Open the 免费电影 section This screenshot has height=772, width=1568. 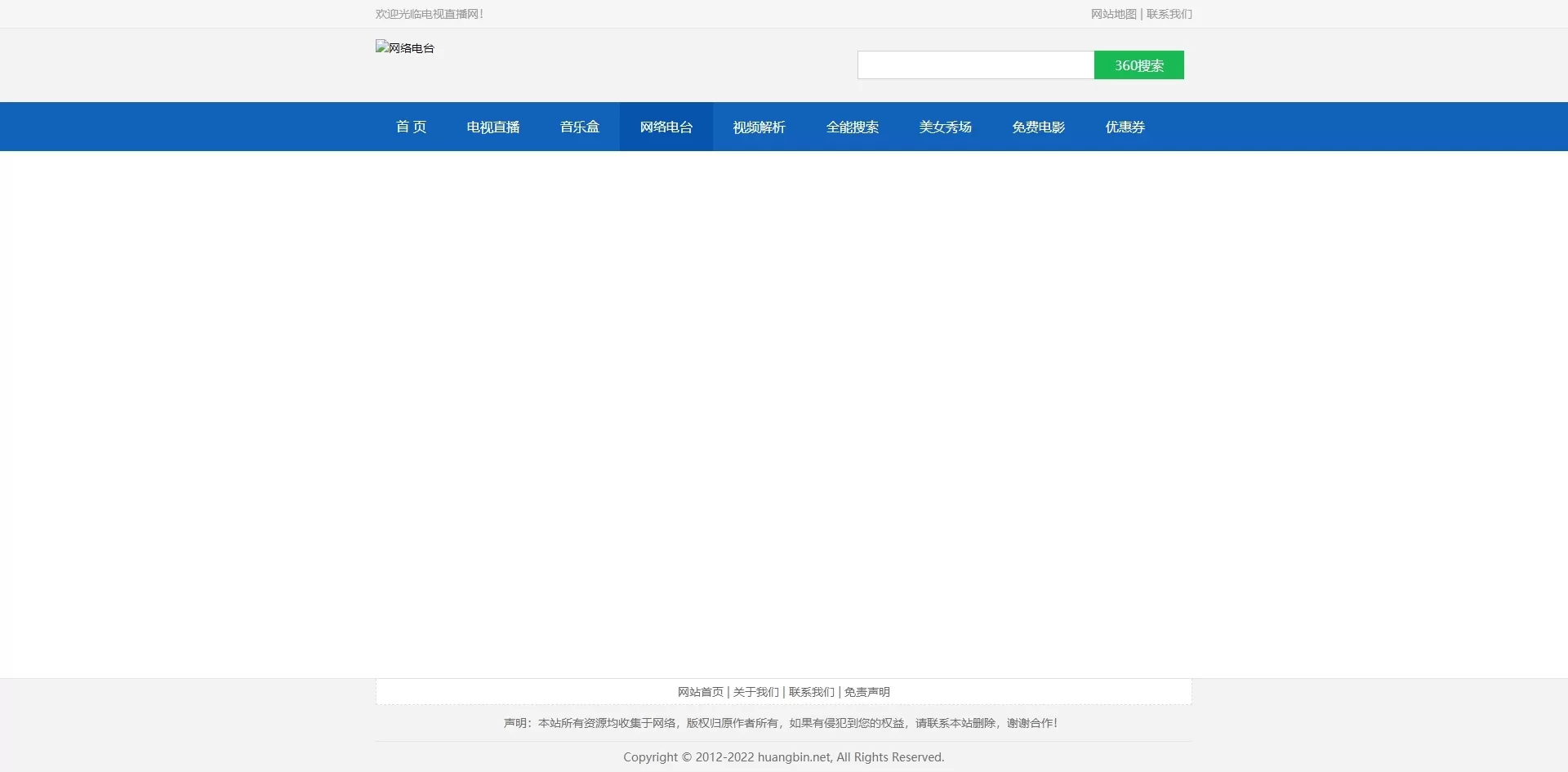1038,127
